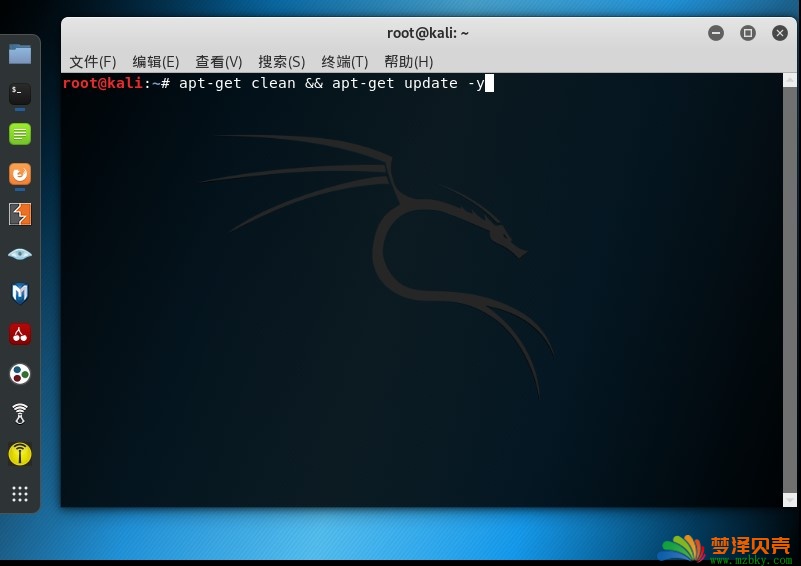The image size is (801, 566).
Task: Open the 终端(T) menu
Action: point(345,62)
